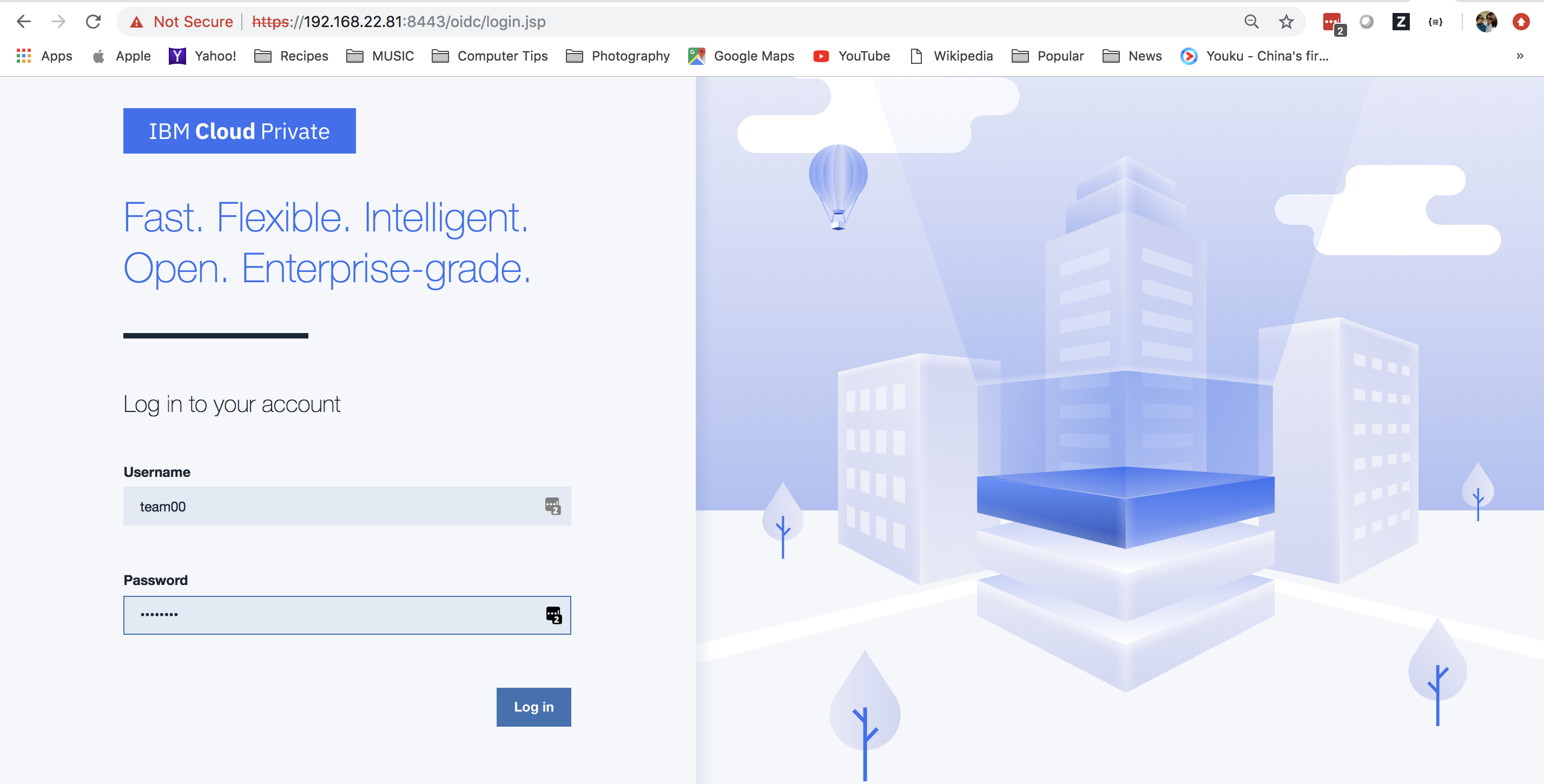This screenshot has height=784, width=1544.
Task: Expand the News bookmark folder
Action: [x=1132, y=56]
